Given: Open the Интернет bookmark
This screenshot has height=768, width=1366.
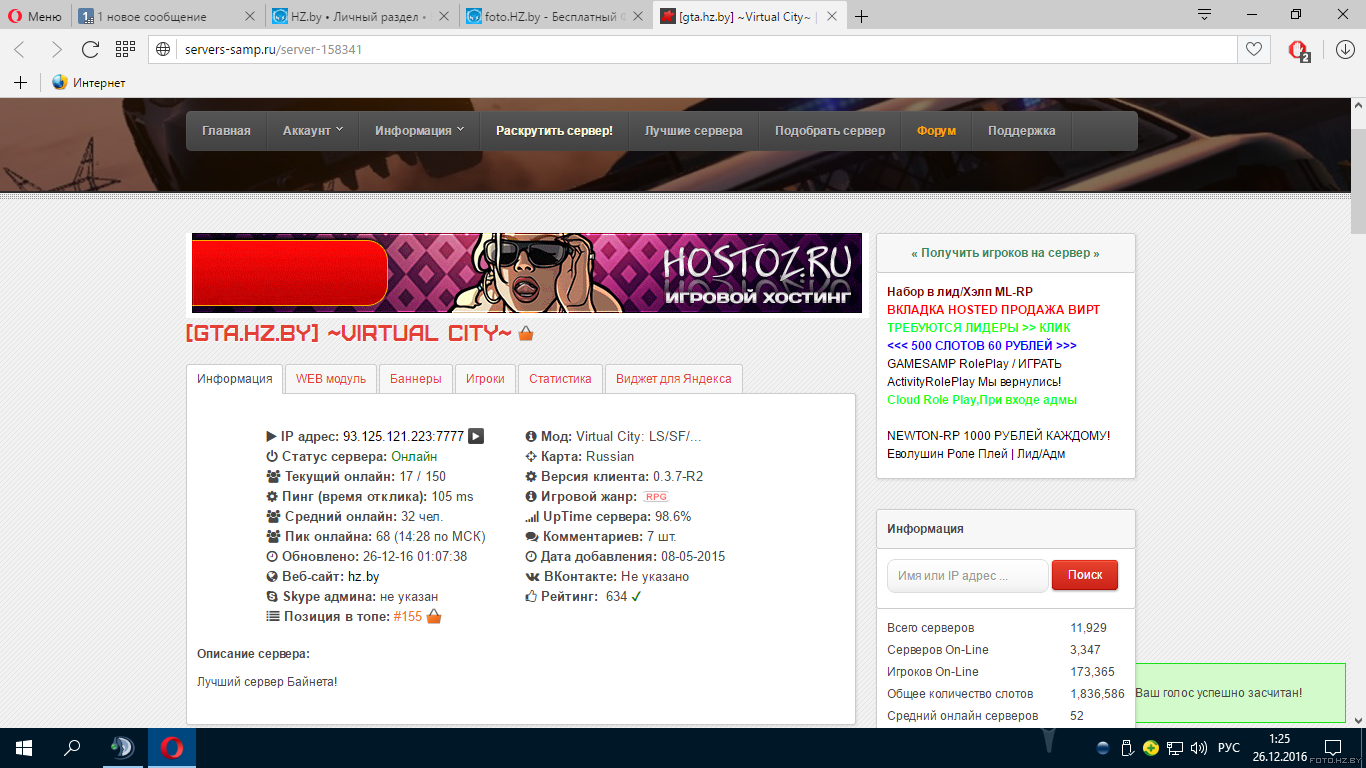Looking at the screenshot, I should click(89, 83).
